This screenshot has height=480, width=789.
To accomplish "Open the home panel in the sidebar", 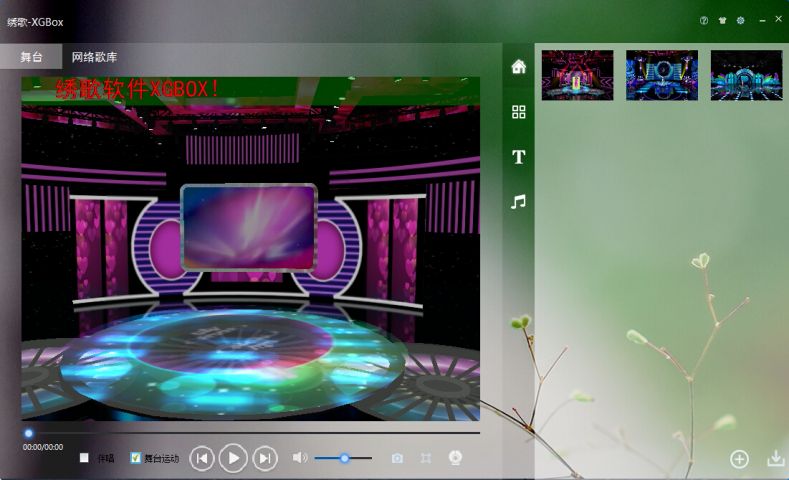I will 518,67.
